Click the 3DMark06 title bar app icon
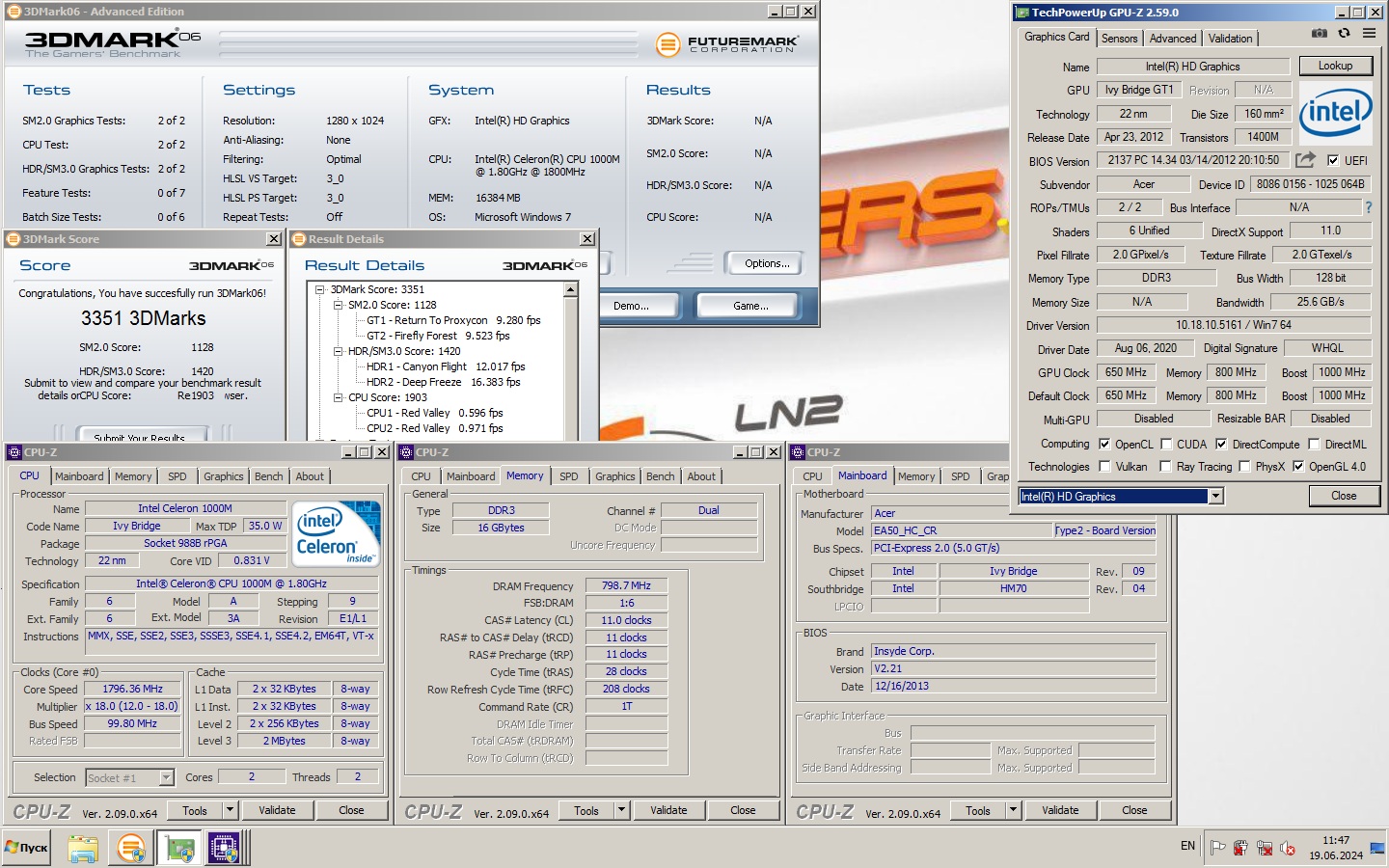Image resolution: width=1389 pixels, height=868 pixels. 14,12
